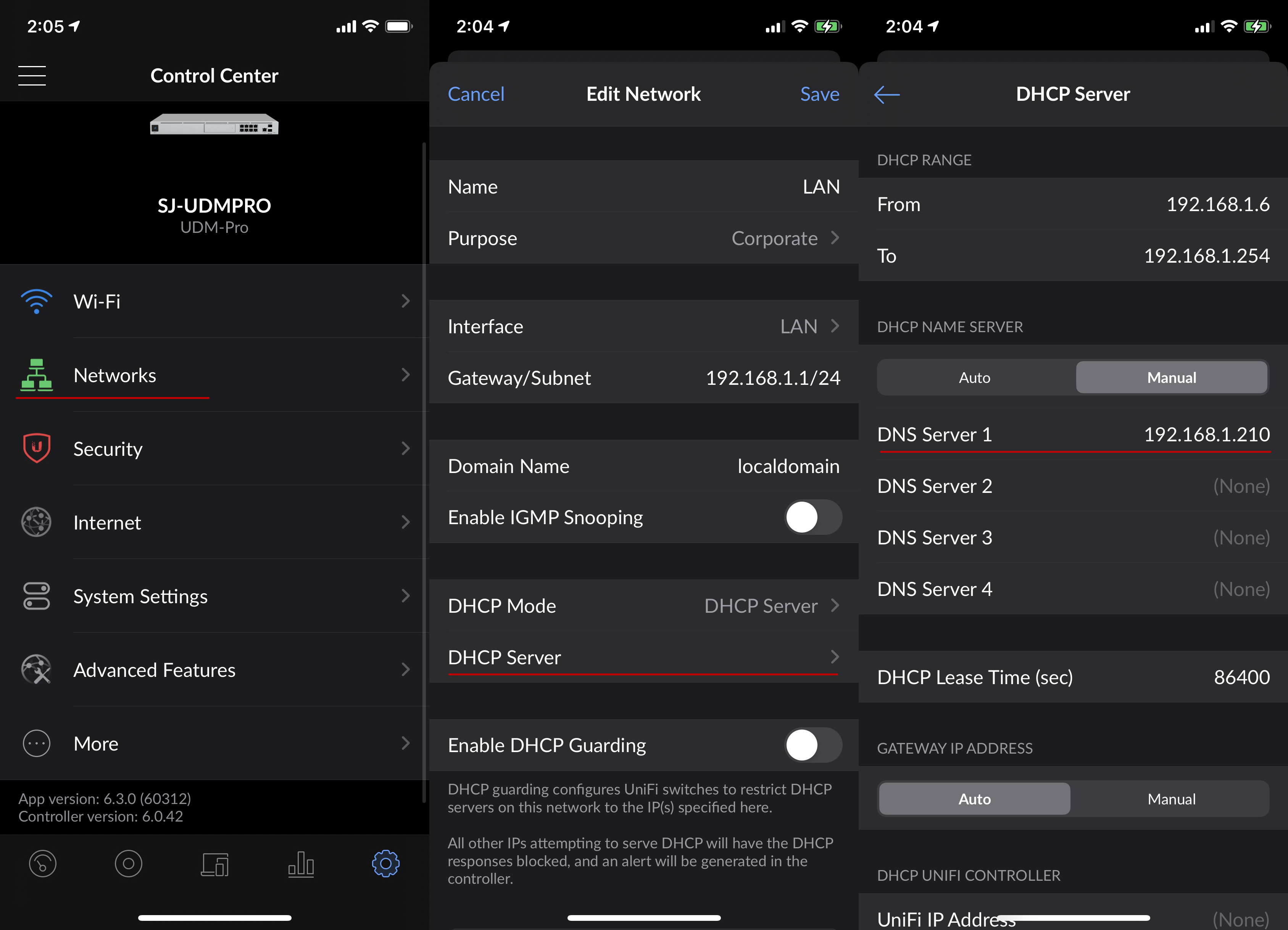Select Auto for DHCP Name Server

[x=975, y=378]
